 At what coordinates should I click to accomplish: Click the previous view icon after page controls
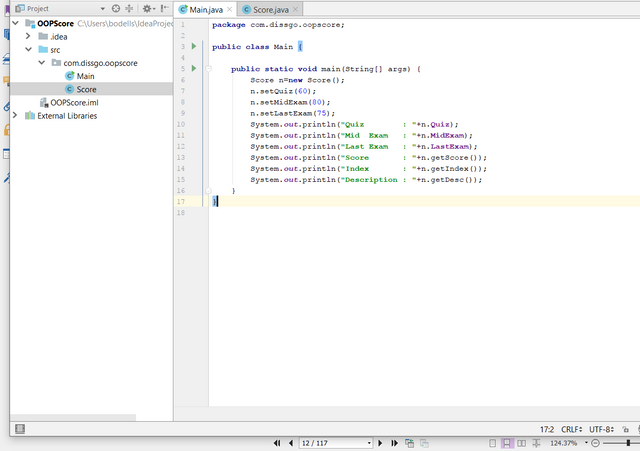coord(409,443)
